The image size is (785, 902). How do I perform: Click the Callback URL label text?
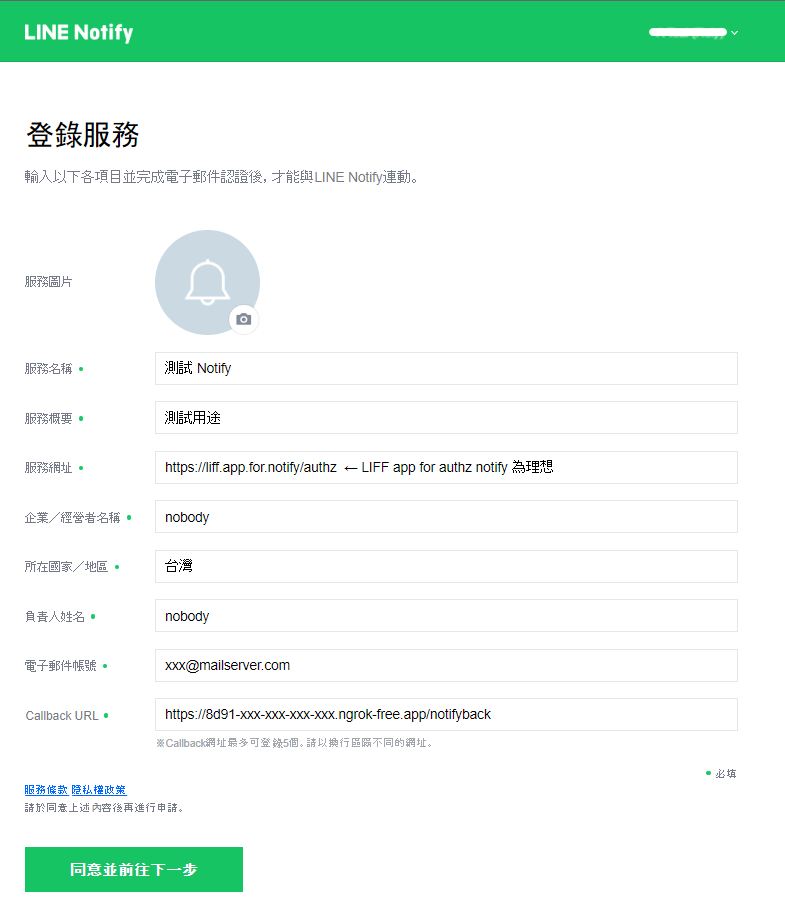click(x=62, y=716)
